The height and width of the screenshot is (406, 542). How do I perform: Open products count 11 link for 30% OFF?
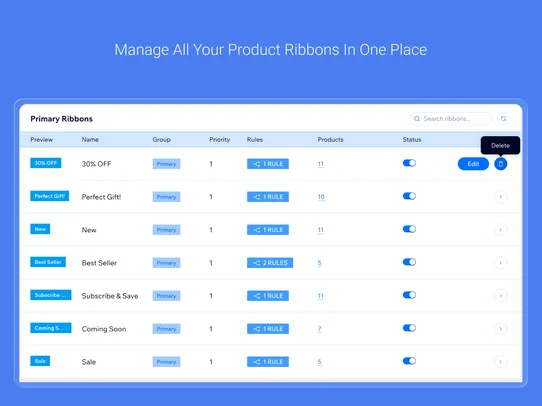321,164
